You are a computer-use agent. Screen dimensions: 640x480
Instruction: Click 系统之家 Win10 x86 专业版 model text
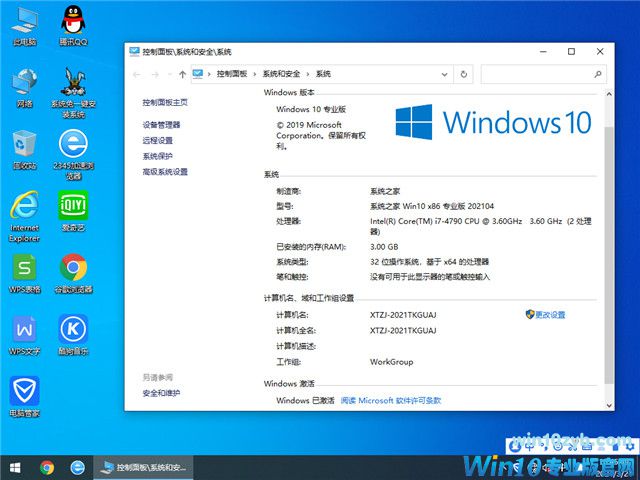(432, 207)
